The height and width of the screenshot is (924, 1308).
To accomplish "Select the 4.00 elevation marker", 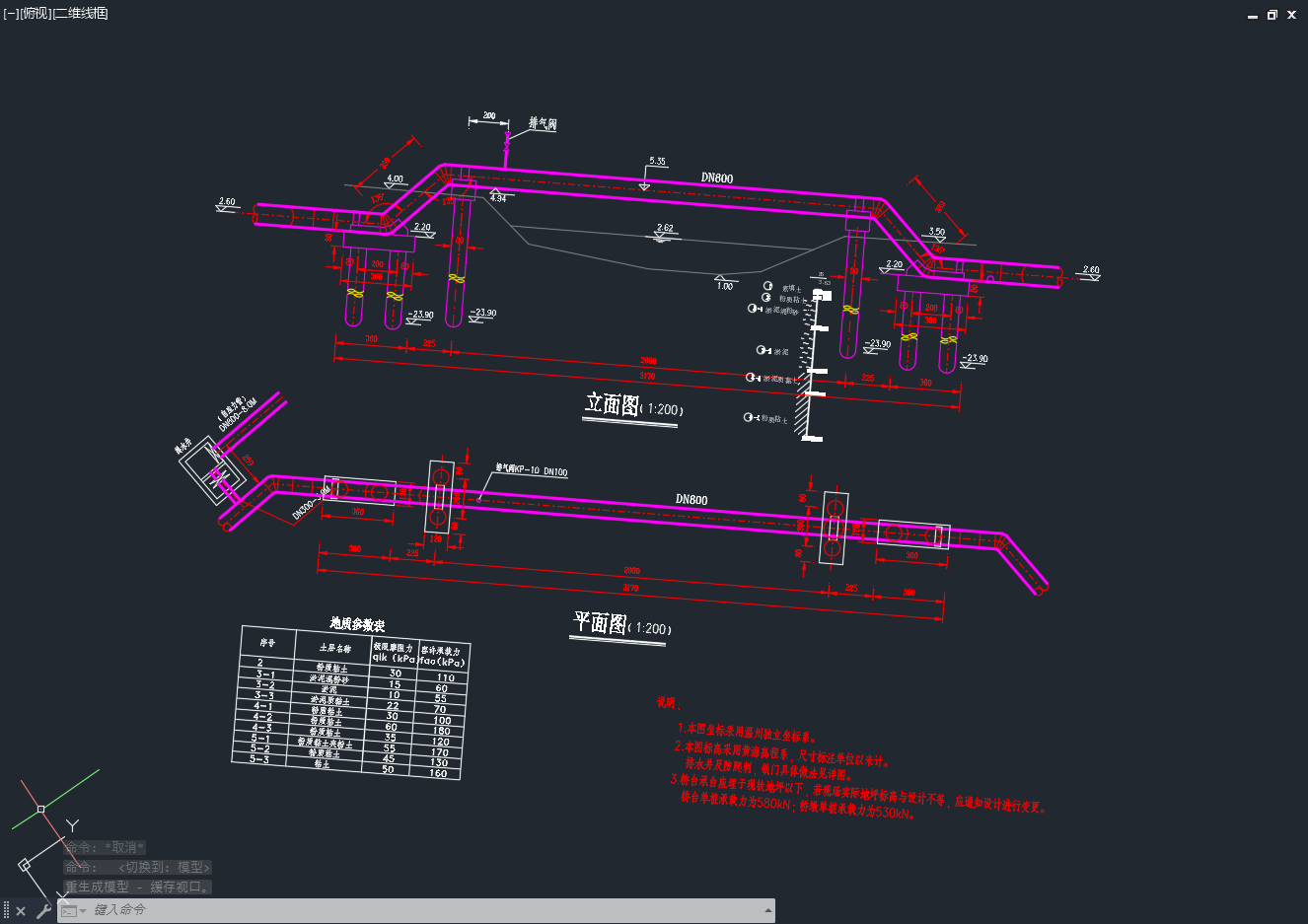I will (x=395, y=179).
